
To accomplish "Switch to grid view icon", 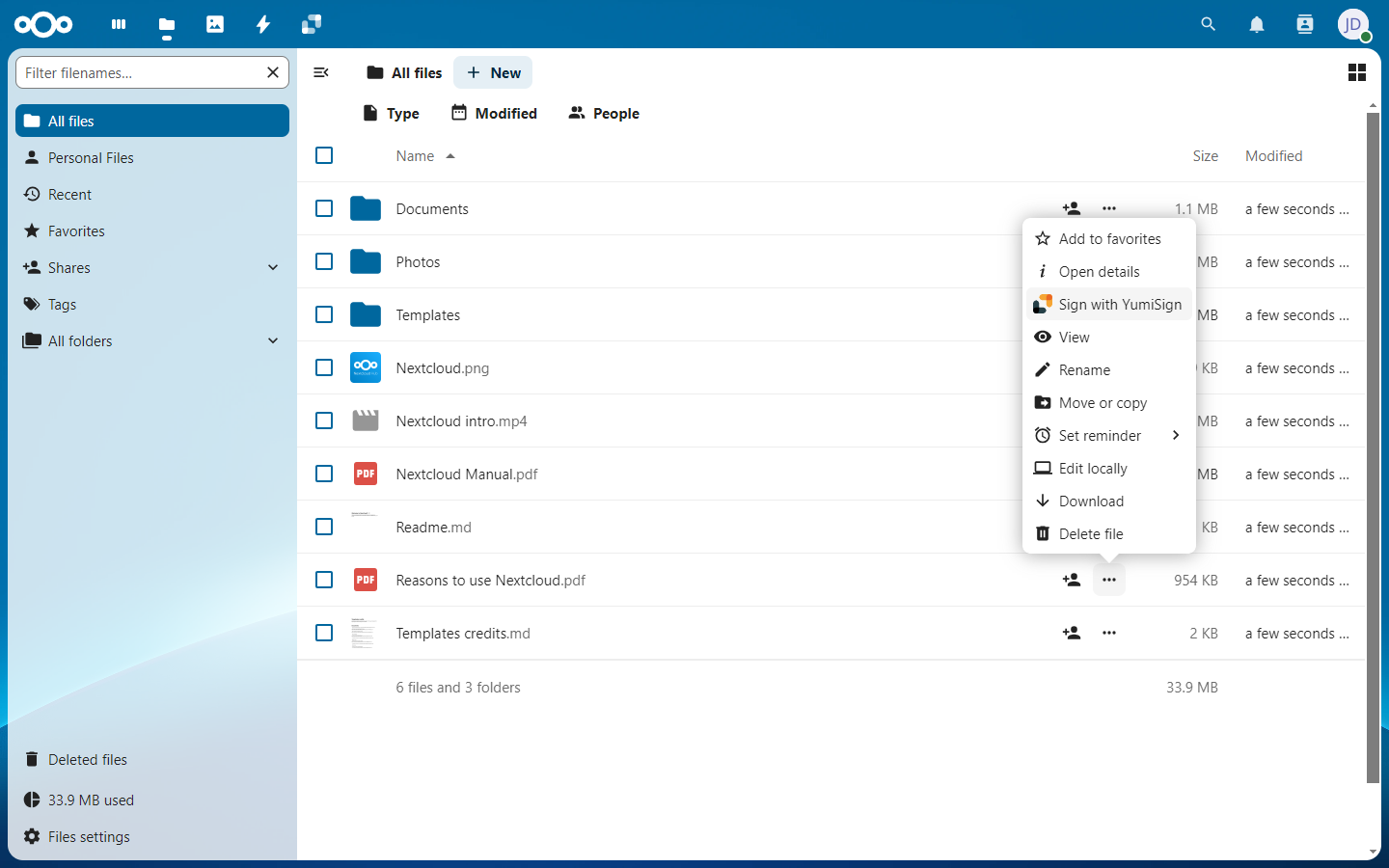I will tap(1357, 72).
